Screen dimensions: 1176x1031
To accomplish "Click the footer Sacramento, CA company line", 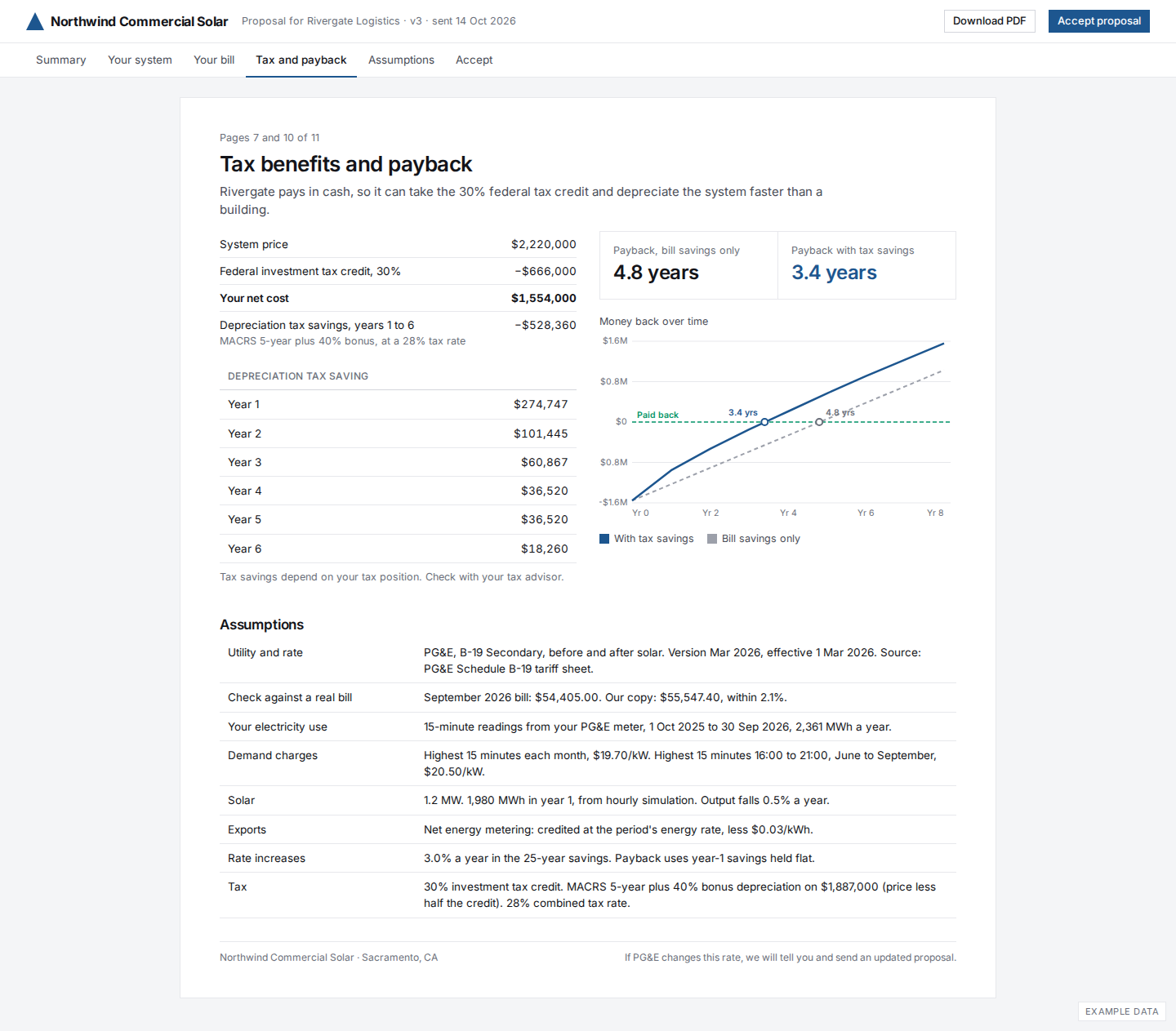I will [328, 958].
